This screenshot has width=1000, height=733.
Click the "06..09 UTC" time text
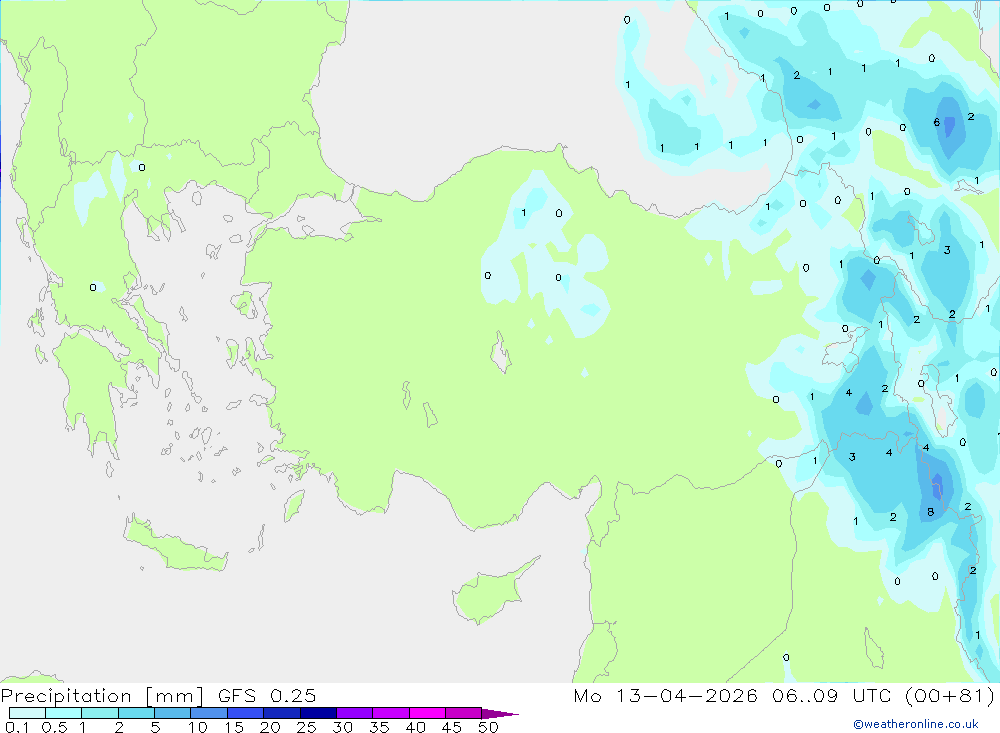[x=832, y=696]
